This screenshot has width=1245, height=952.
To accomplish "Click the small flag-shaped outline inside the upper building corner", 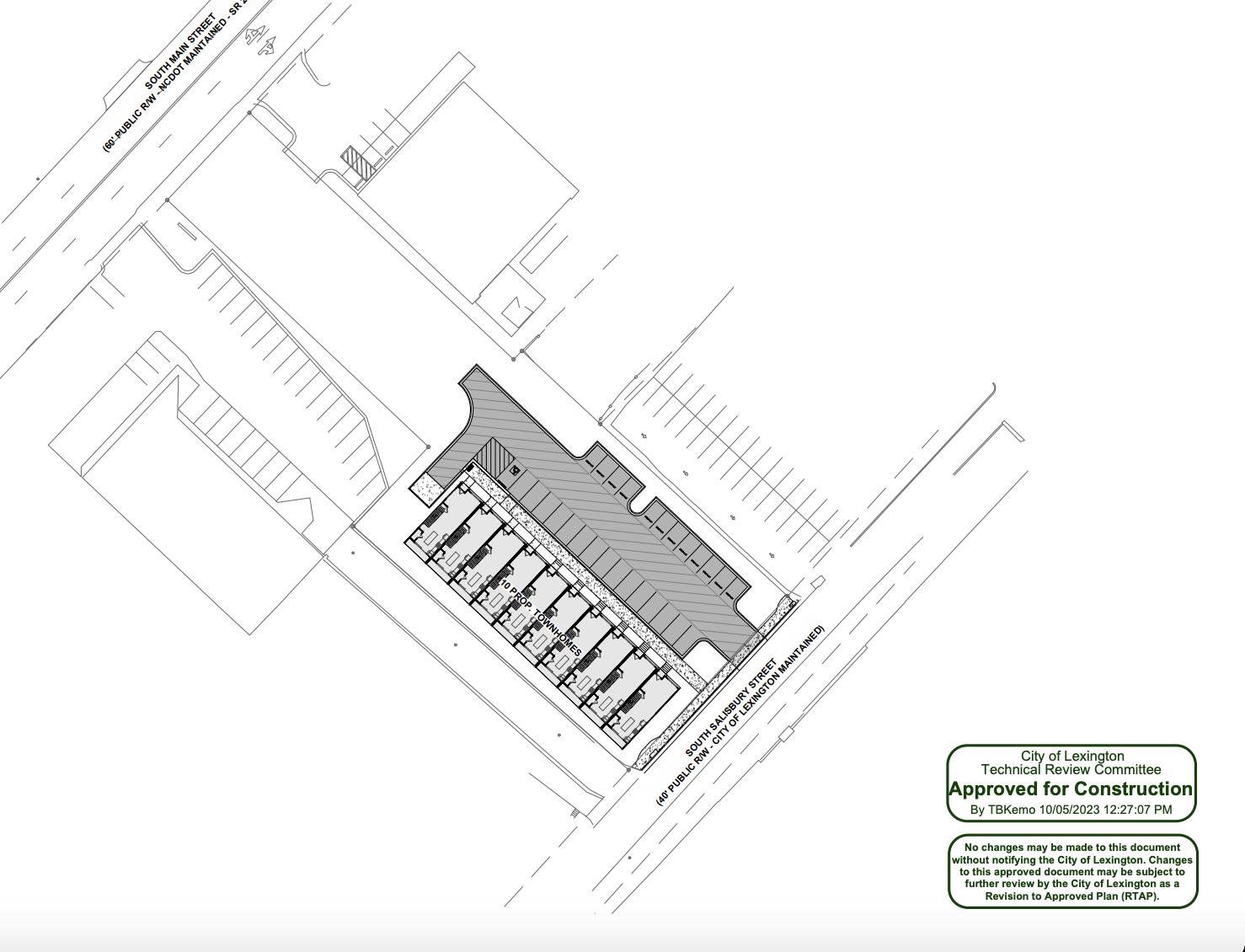I will (516, 311).
